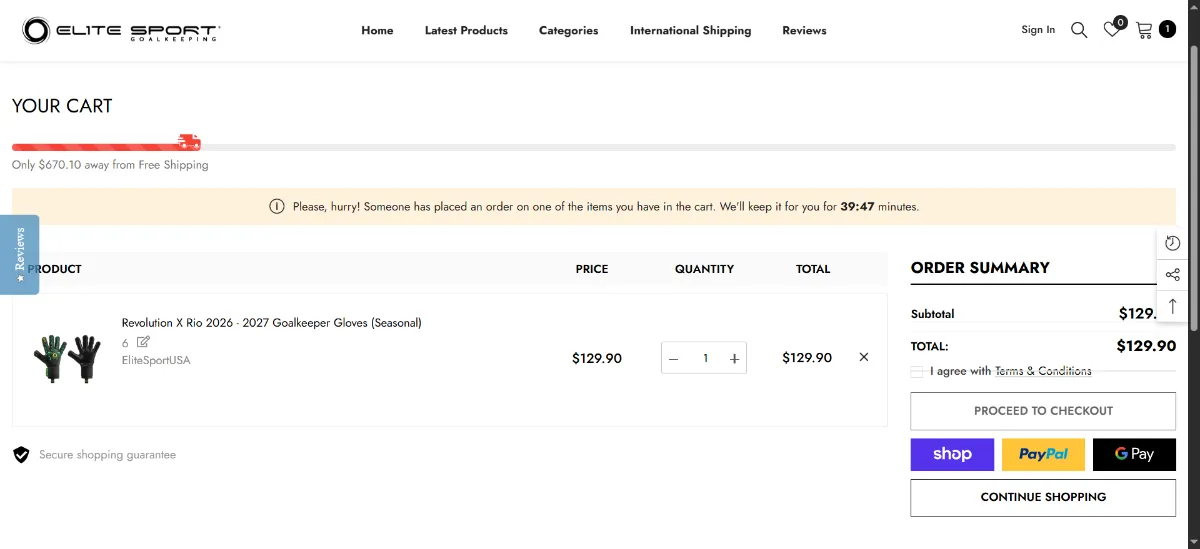This screenshot has width=1200, height=549.
Task: Open the Categories menu
Action: click(x=568, y=31)
